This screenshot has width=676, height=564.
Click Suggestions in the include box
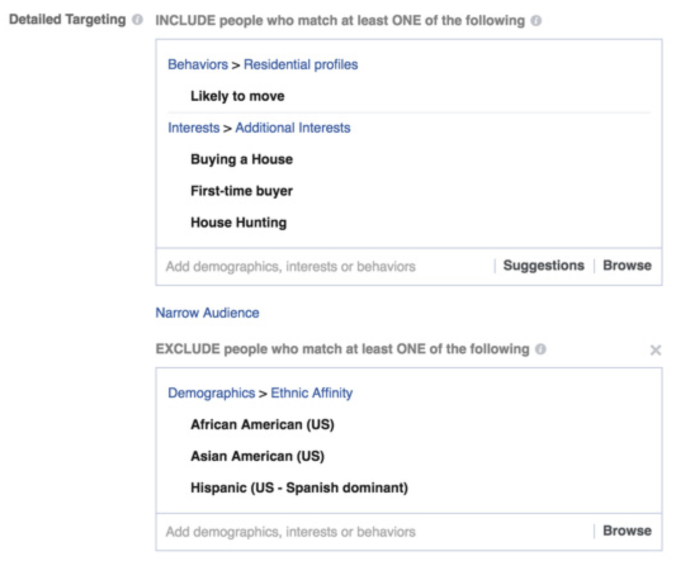(543, 266)
